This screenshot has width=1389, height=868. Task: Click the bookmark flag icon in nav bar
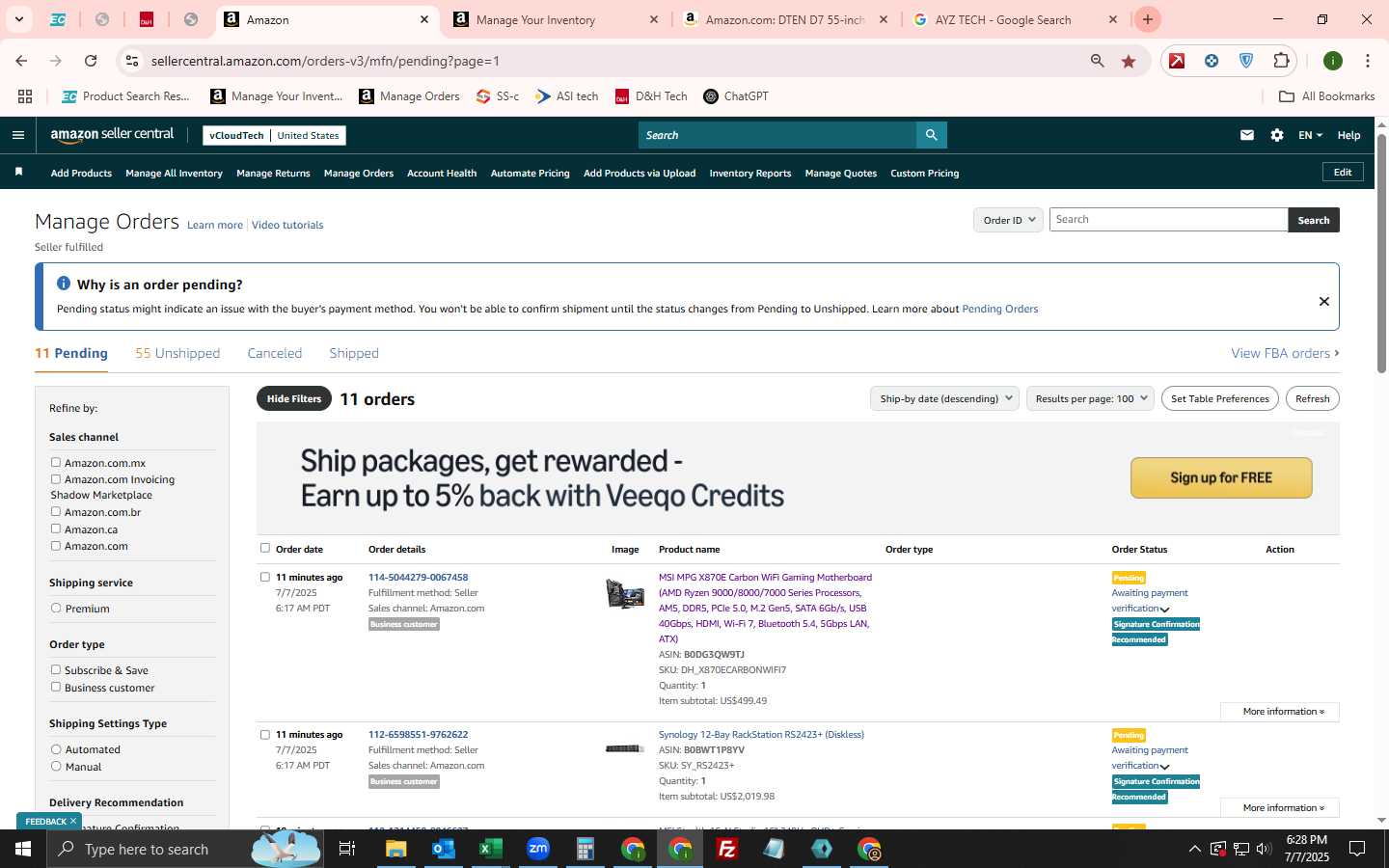click(x=18, y=172)
